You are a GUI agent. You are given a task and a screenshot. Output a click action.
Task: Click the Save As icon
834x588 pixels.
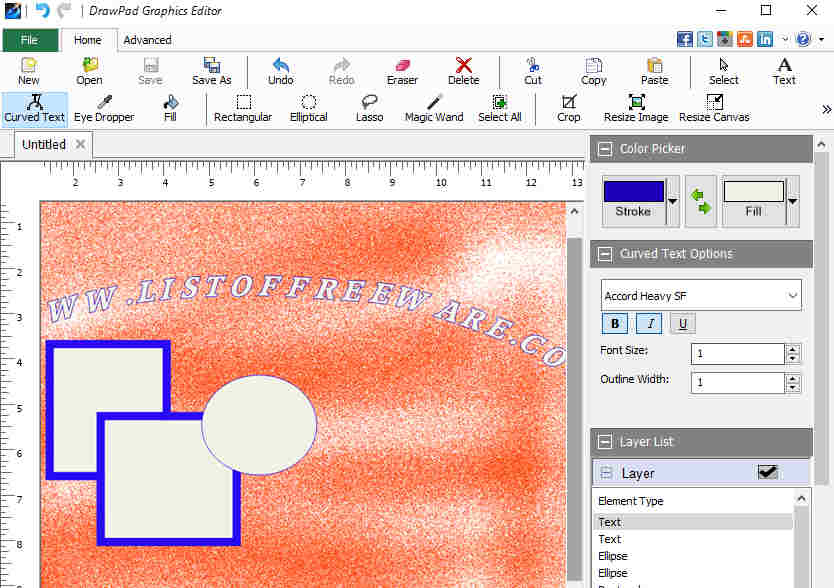tap(212, 71)
